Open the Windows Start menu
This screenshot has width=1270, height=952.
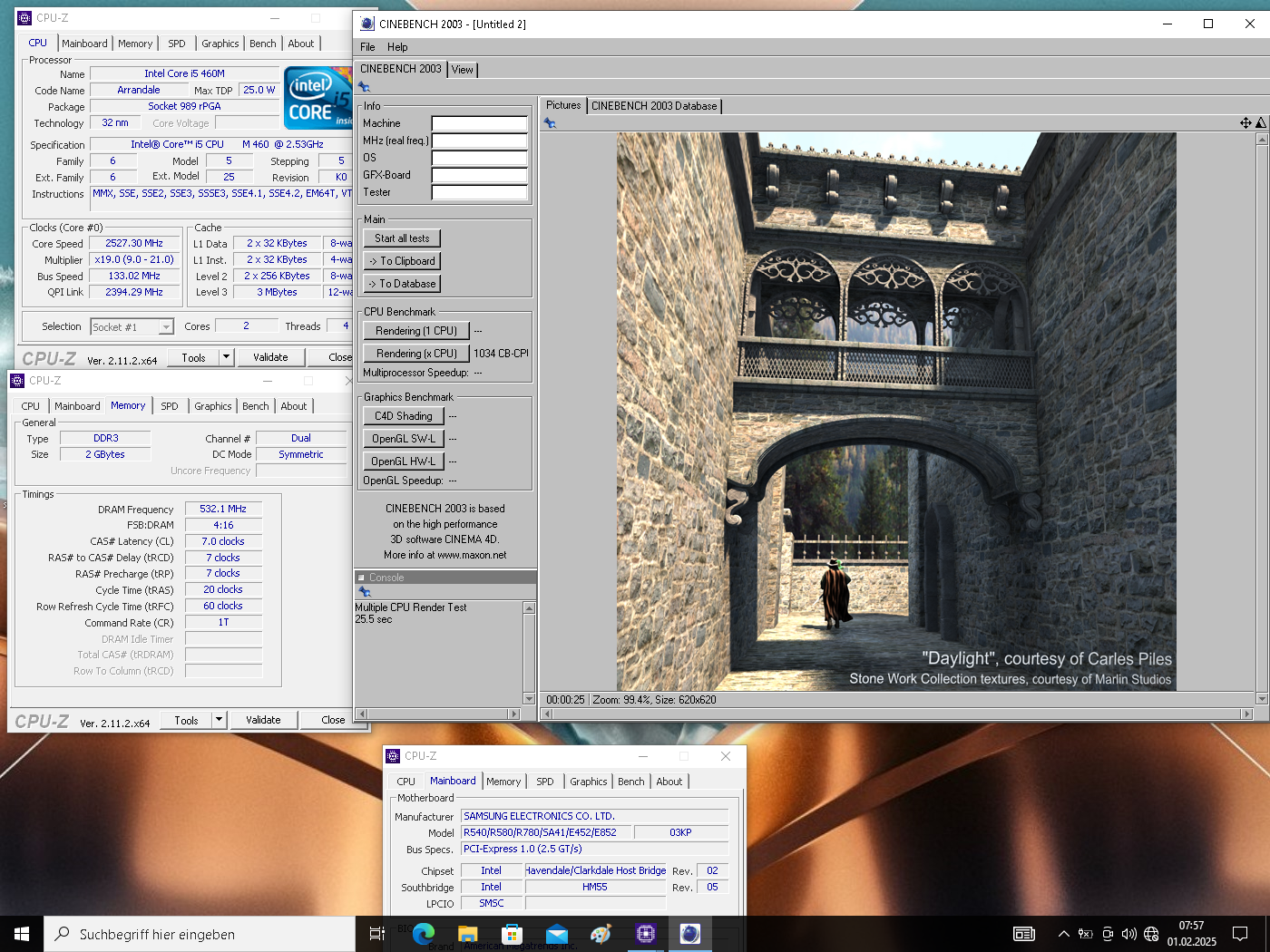(x=22, y=934)
